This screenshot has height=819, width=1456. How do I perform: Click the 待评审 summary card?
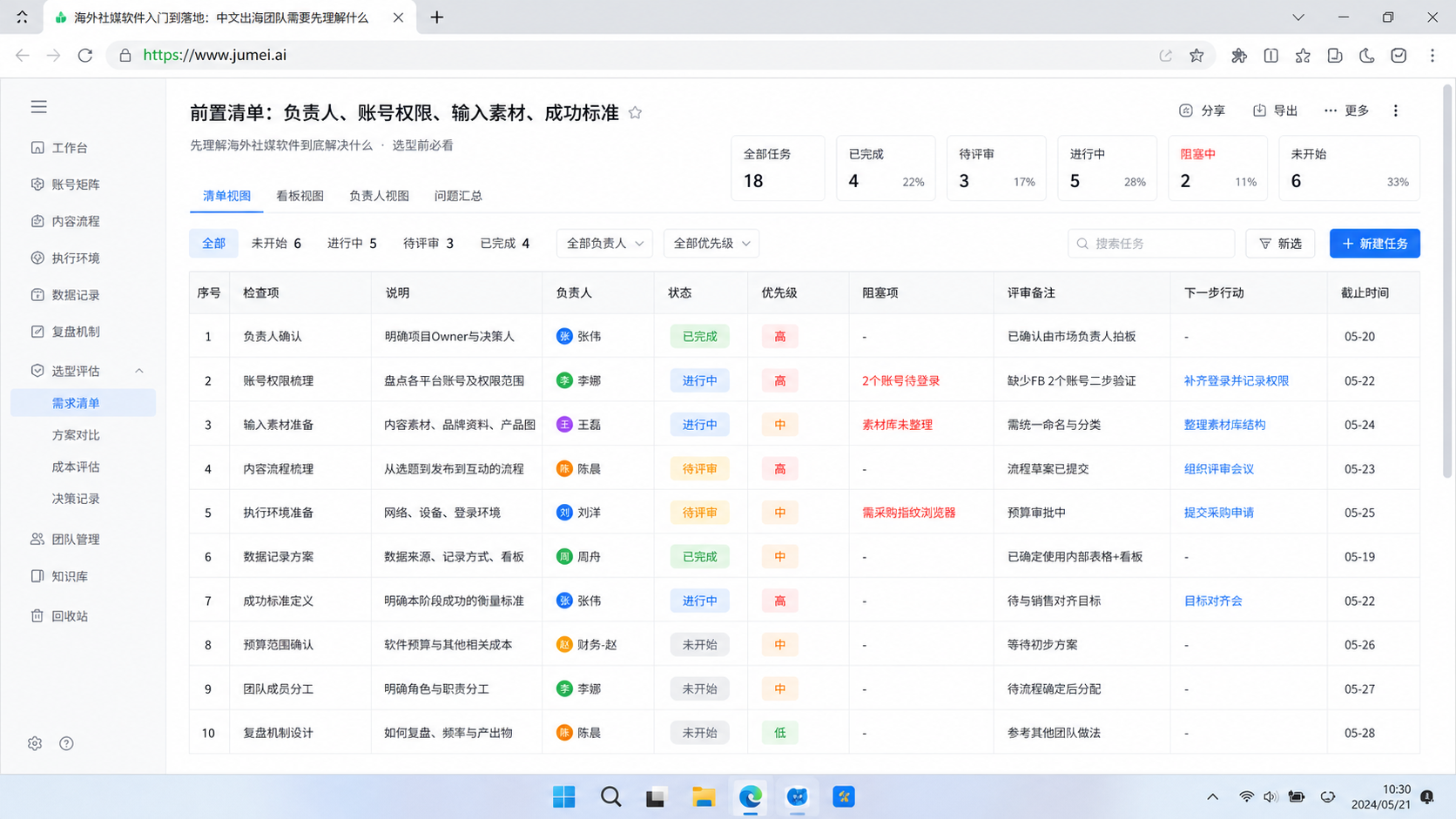pos(996,168)
